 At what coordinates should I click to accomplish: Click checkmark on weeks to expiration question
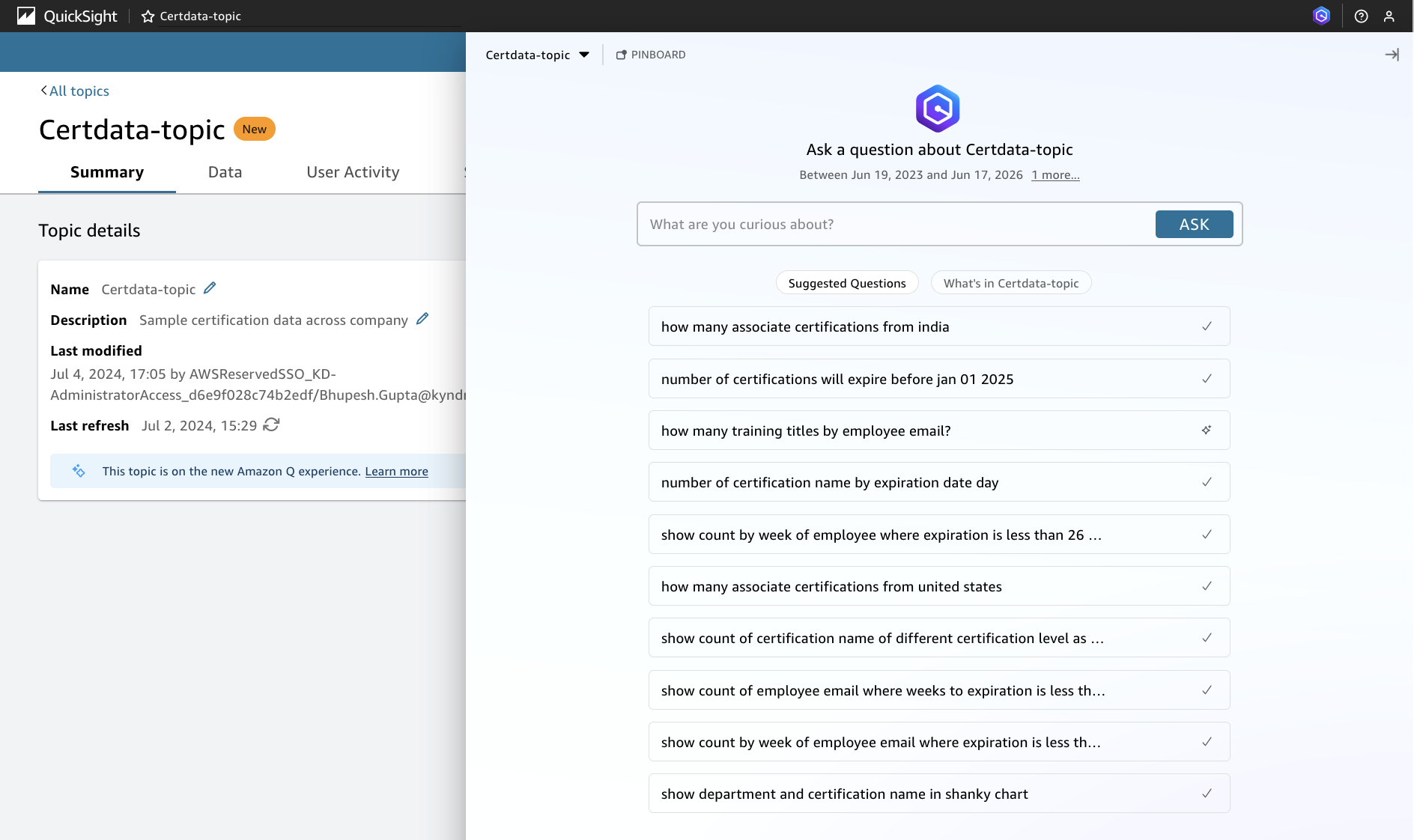(1207, 690)
